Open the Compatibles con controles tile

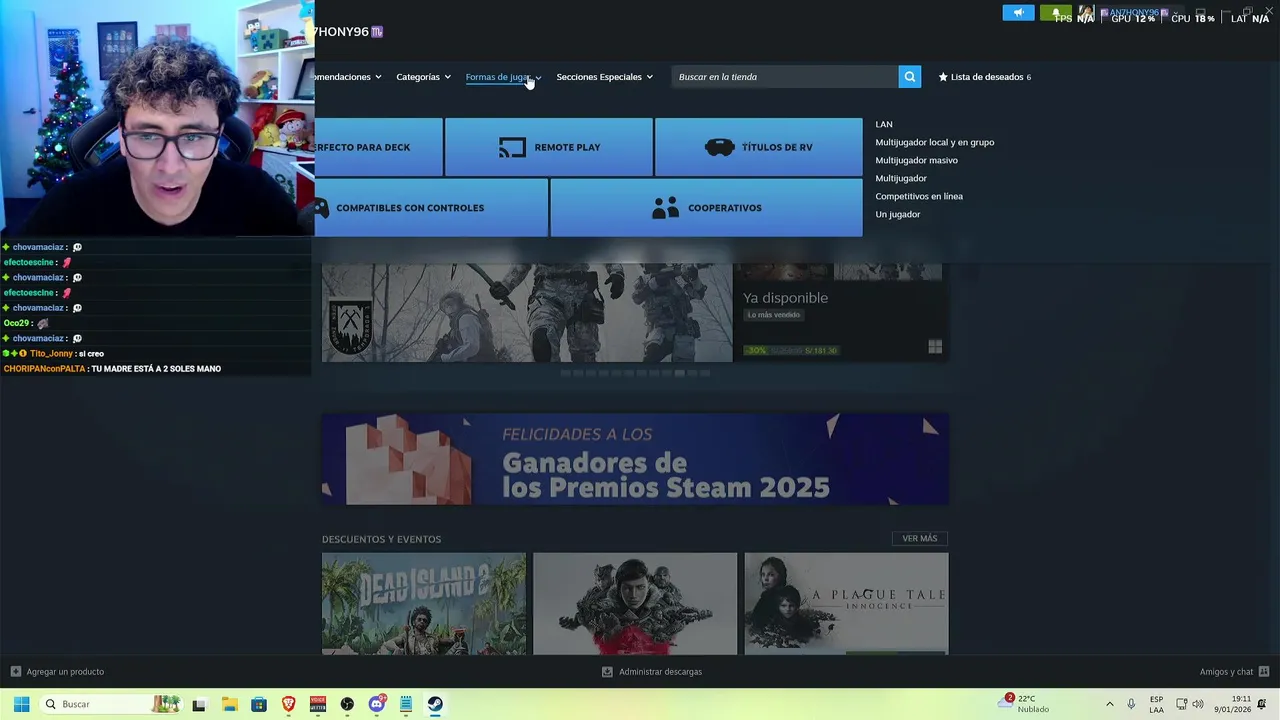pyautogui.click(x=431, y=208)
